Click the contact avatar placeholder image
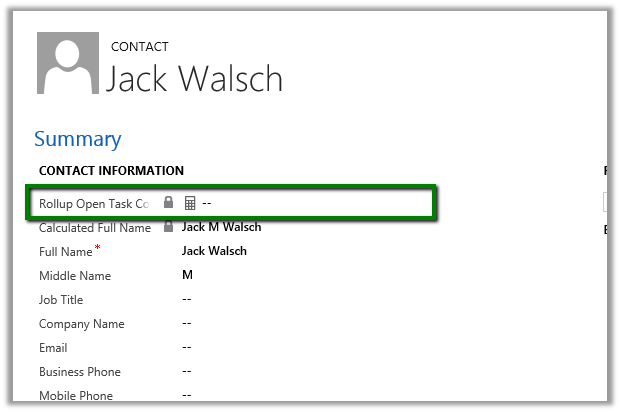Image resolution: width=620 pixels, height=412 pixels. pos(68,63)
